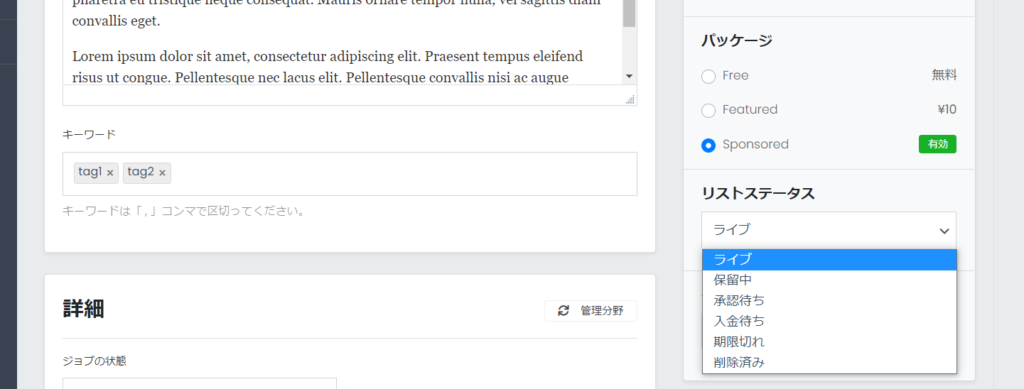Remove the tag2 keyword chip
1024x389 pixels.
coord(162,173)
